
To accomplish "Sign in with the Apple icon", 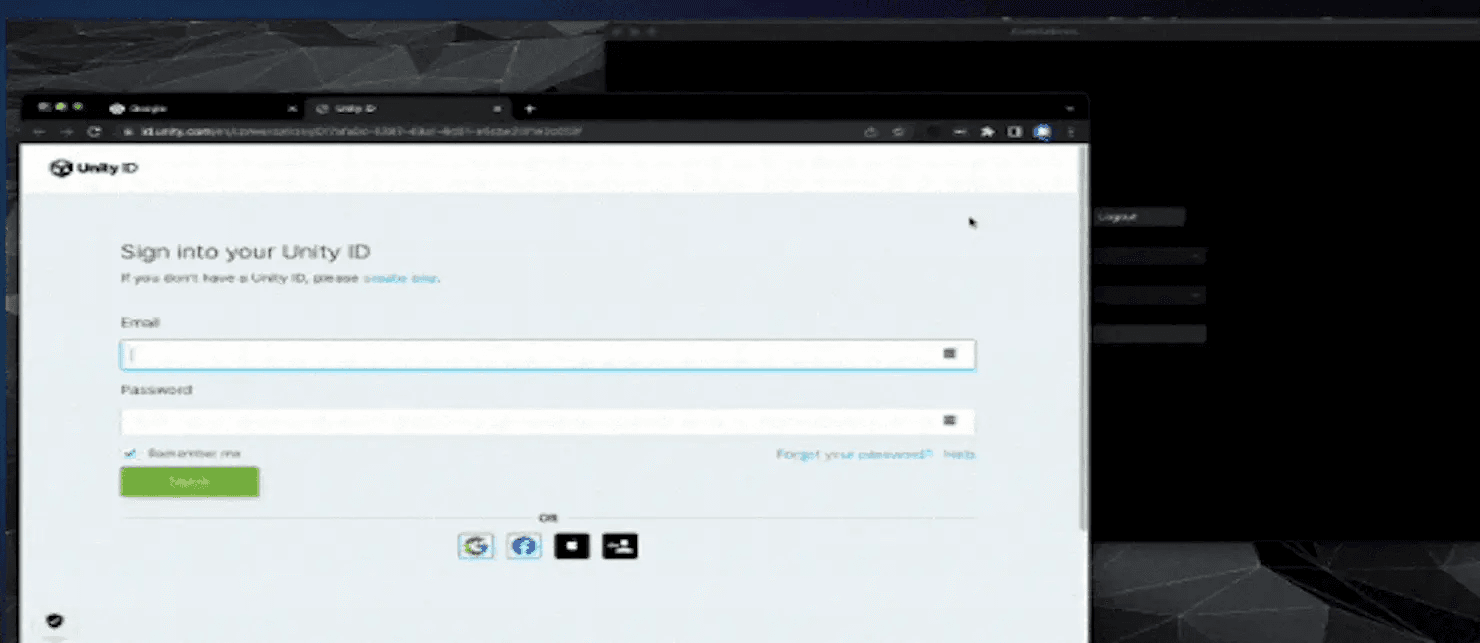I will (x=571, y=546).
